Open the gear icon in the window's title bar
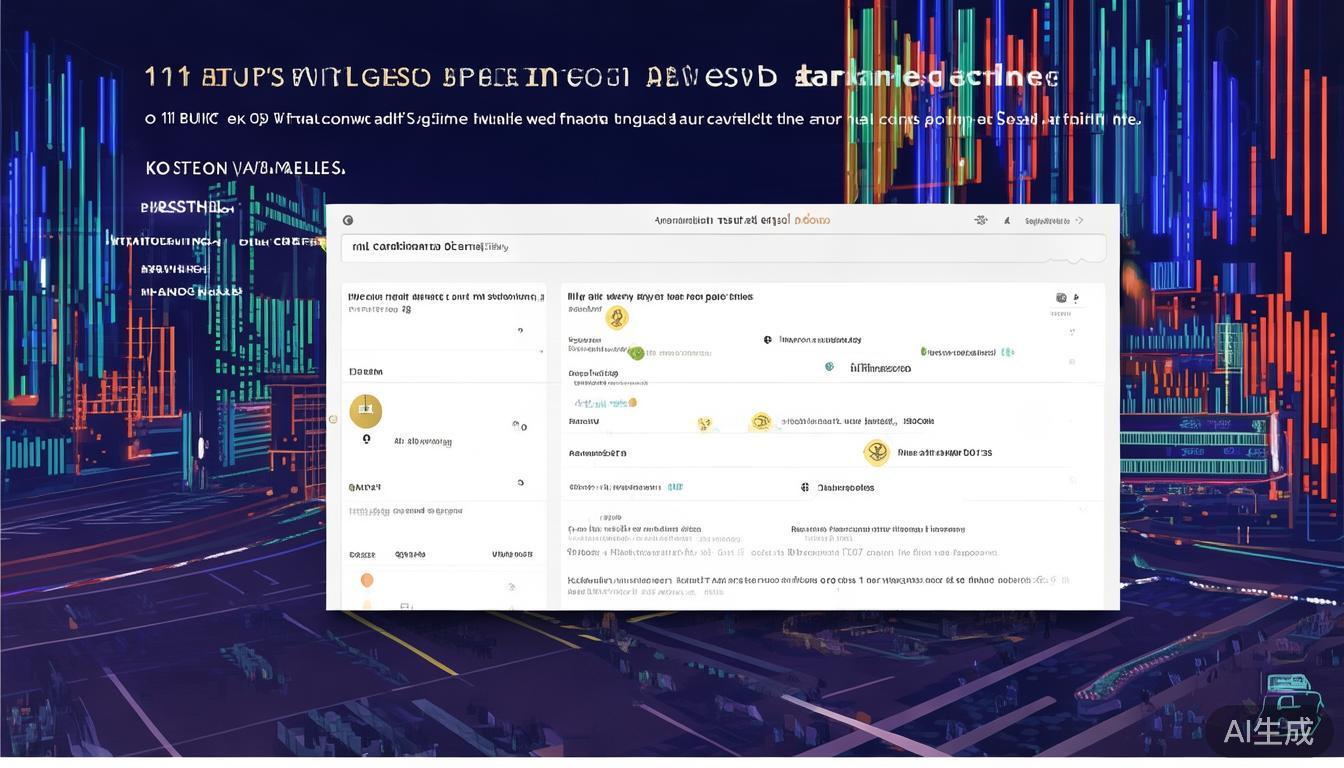This screenshot has height=768, width=1344. click(980, 220)
